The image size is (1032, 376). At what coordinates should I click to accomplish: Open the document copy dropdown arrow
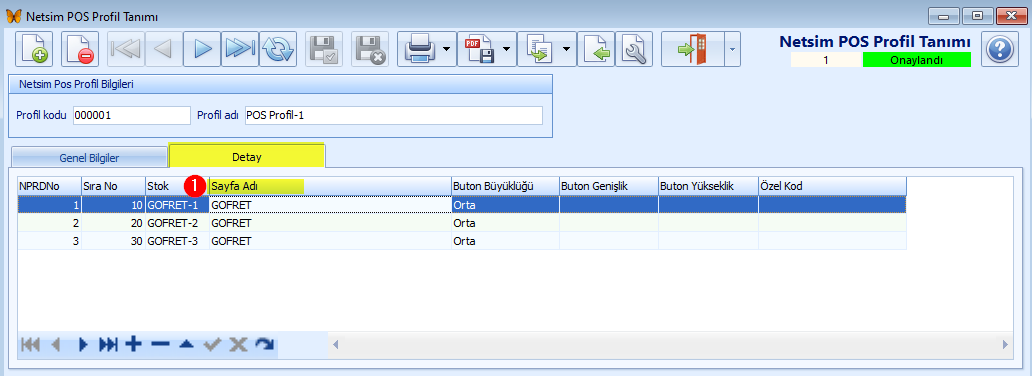[567, 49]
